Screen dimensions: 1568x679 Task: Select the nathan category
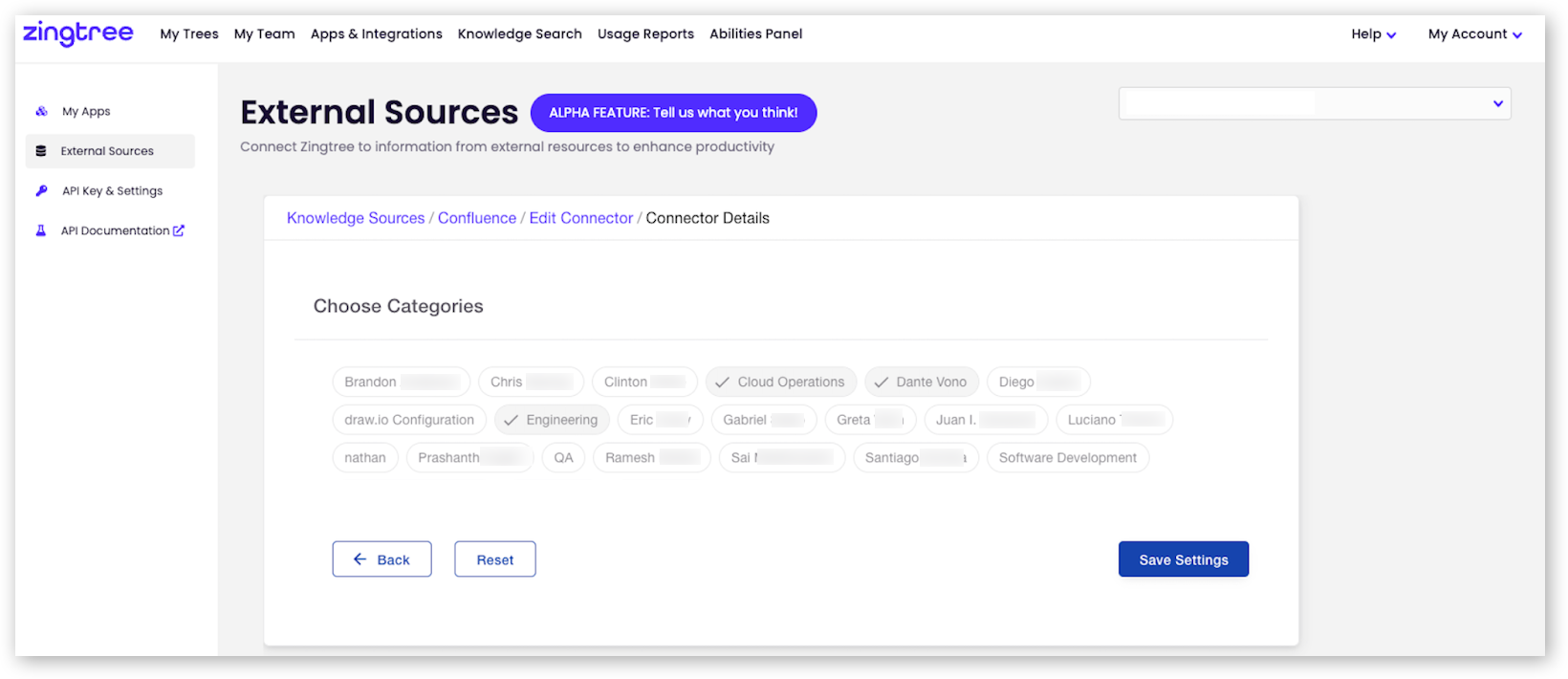(x=365, y=458)
